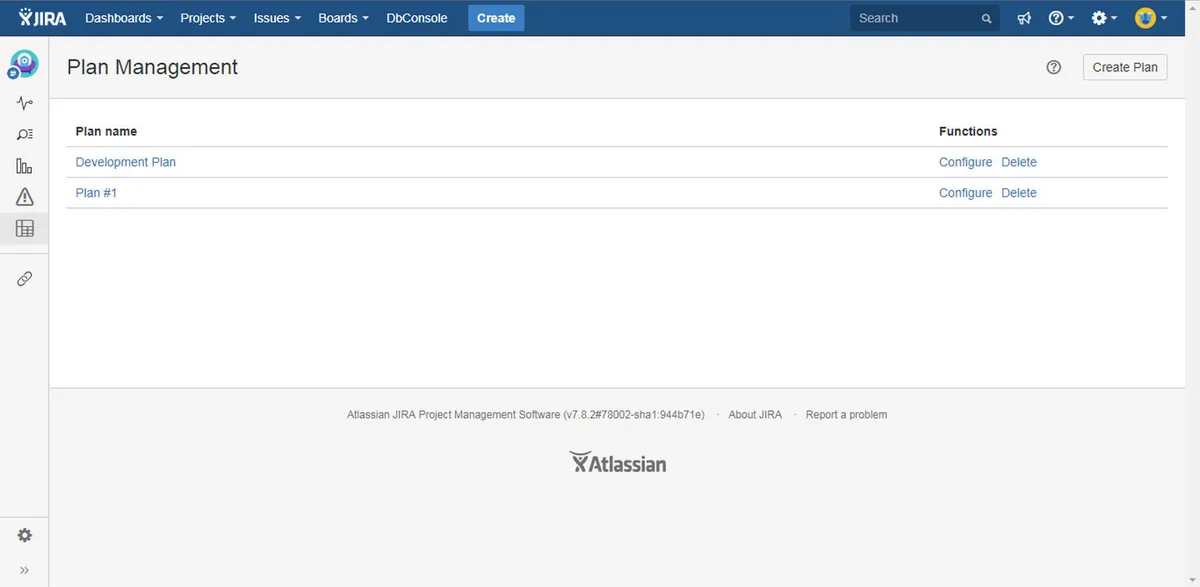Click the Atlassian footer logo
This screenshot has width=1200, height=587.
coord(618,462)
